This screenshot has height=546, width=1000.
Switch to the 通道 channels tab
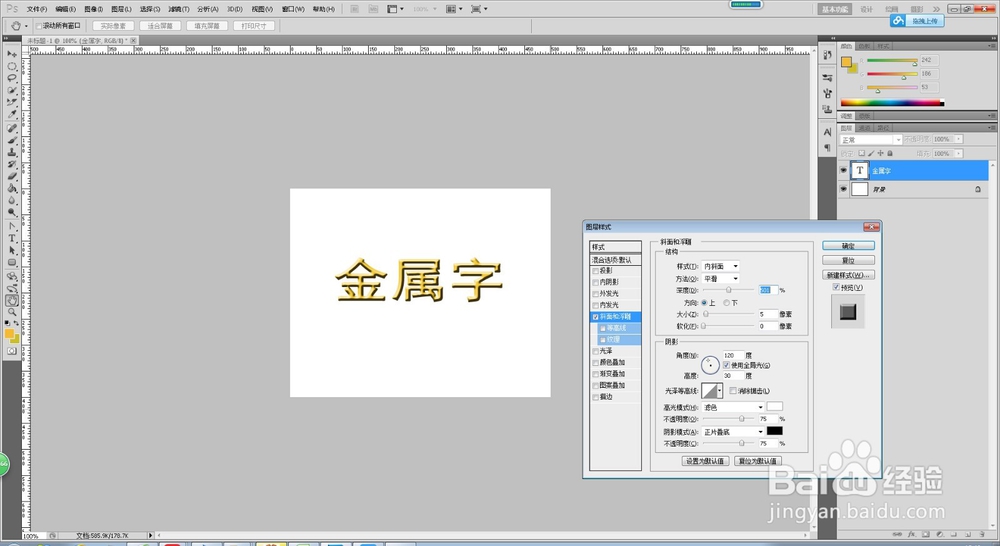coord(865,128)
